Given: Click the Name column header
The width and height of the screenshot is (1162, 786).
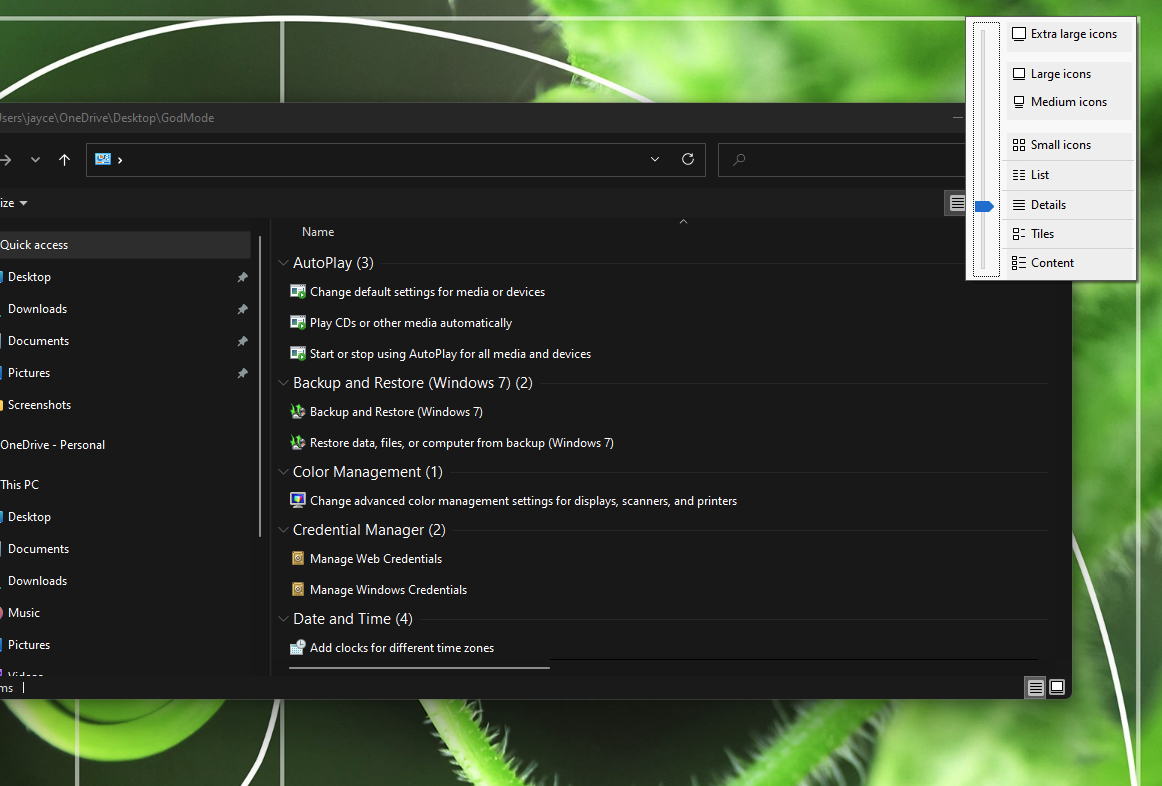Looking at the screenshot, I should (x=318, y=232).
